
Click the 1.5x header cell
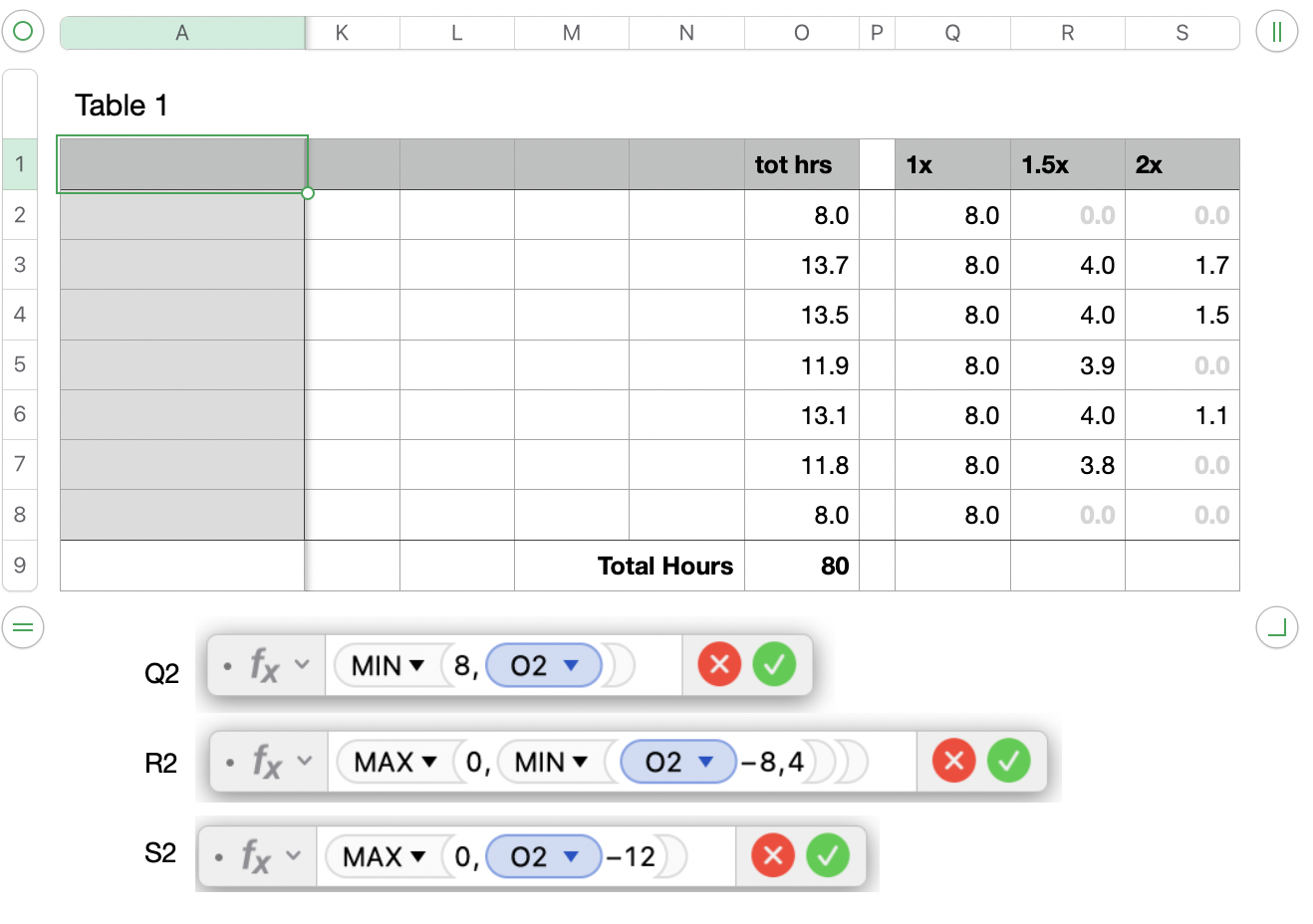click(x=1067, y=164)
